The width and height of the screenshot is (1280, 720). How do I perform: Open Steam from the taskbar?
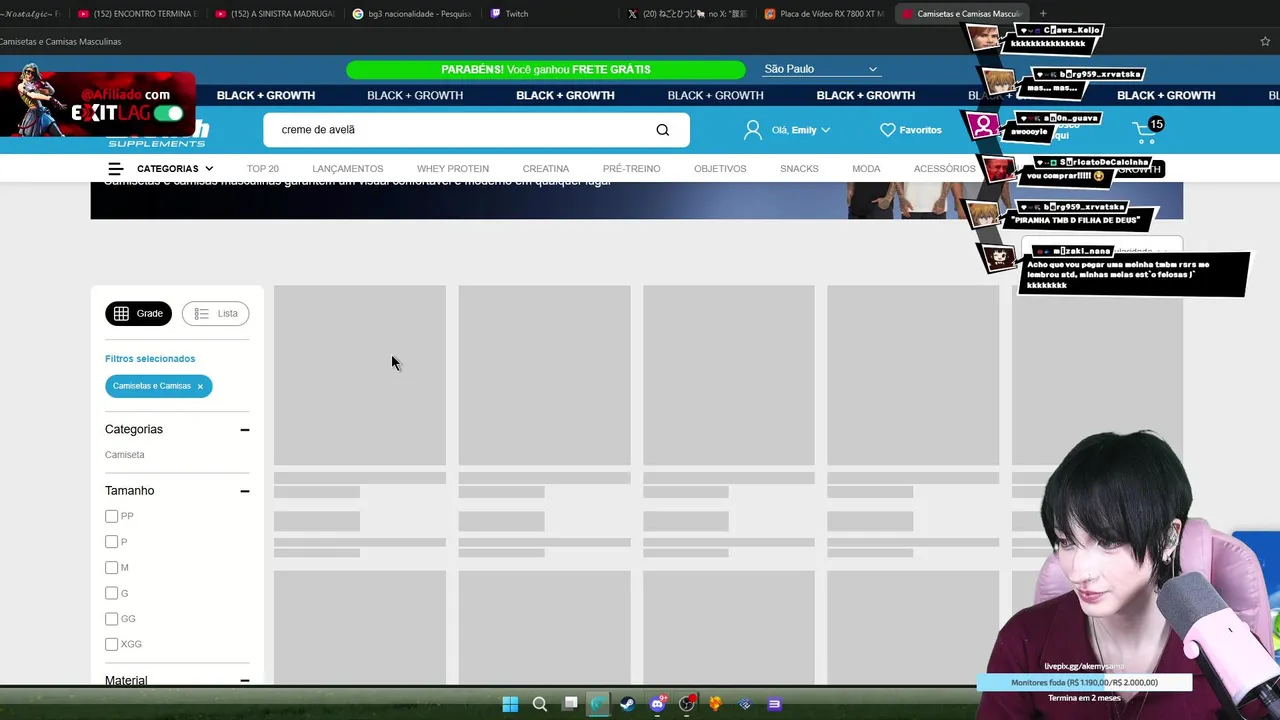[x=627, y=704]
